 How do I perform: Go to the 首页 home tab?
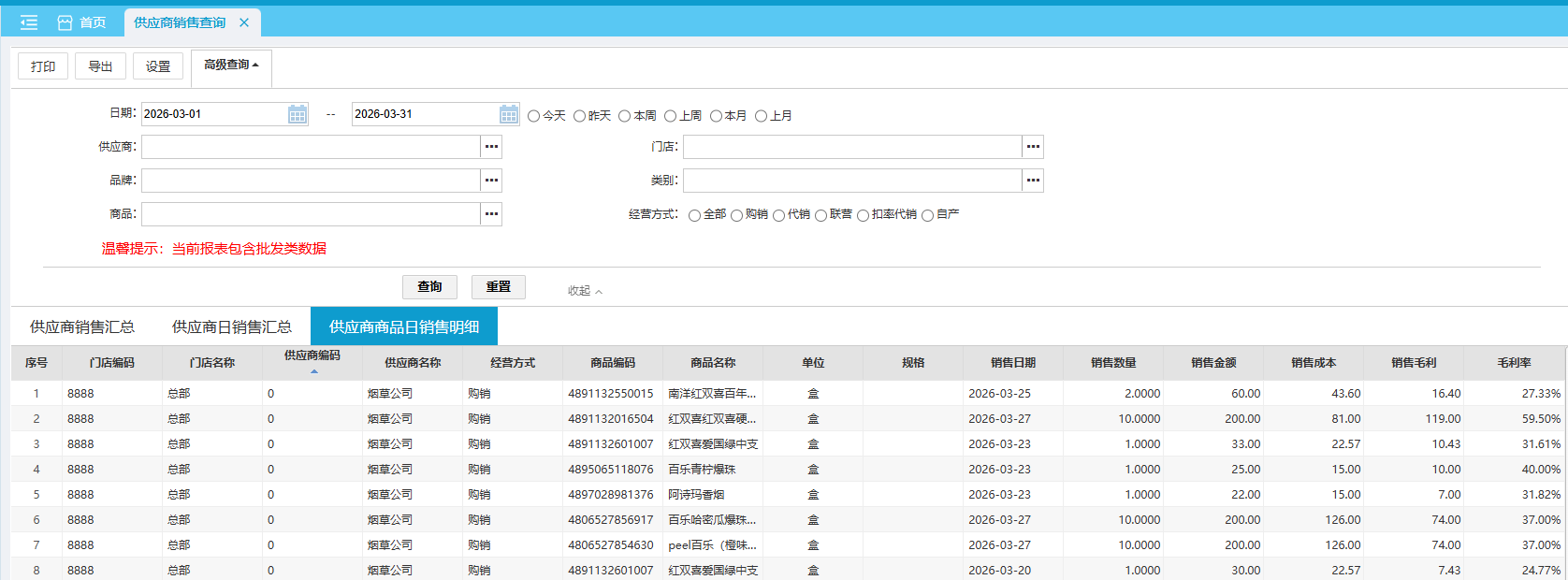tap(82, 22)
